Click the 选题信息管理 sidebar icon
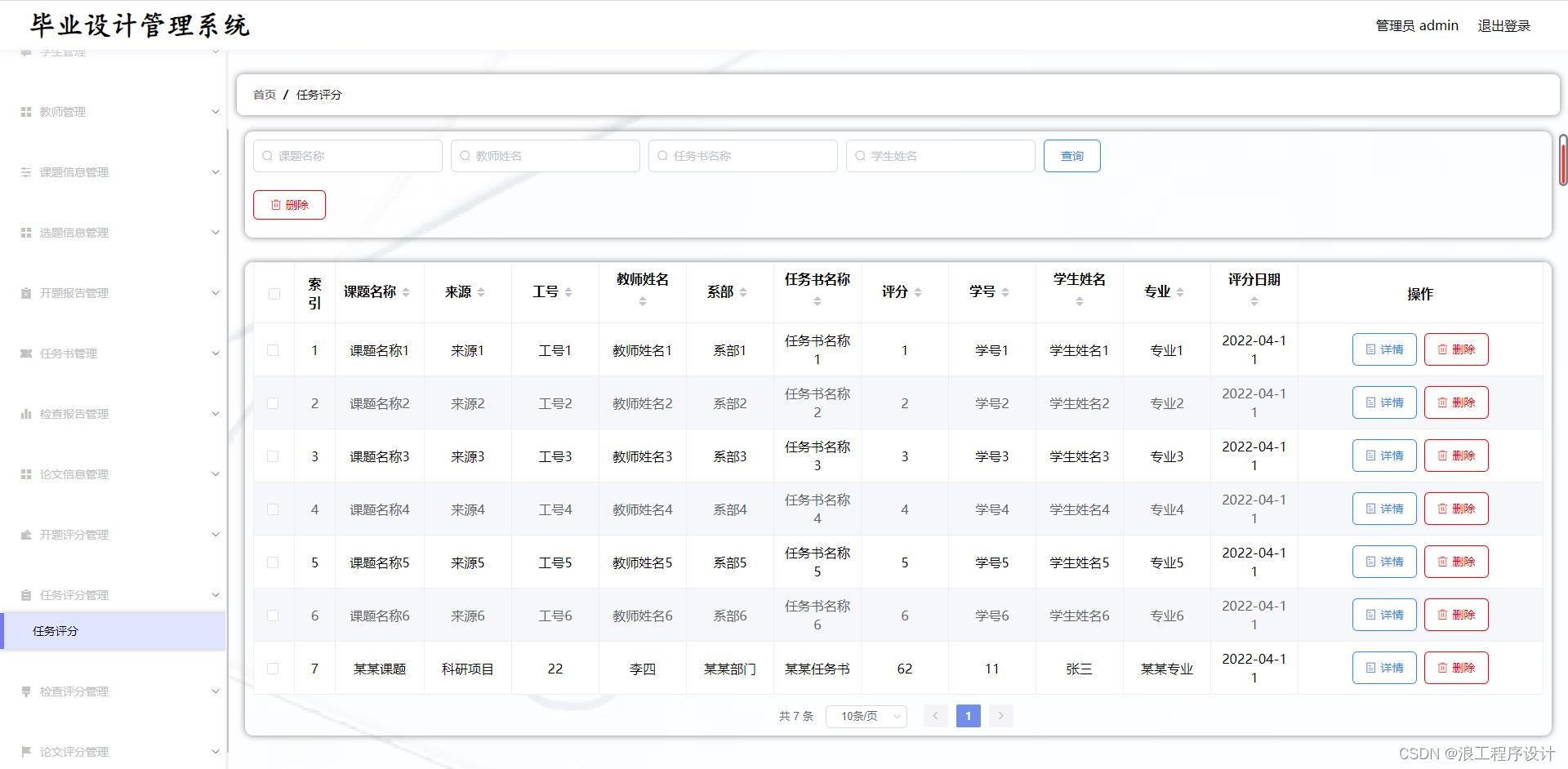The width and height of the screenshot is (1568, 769). tap(26, 233)
